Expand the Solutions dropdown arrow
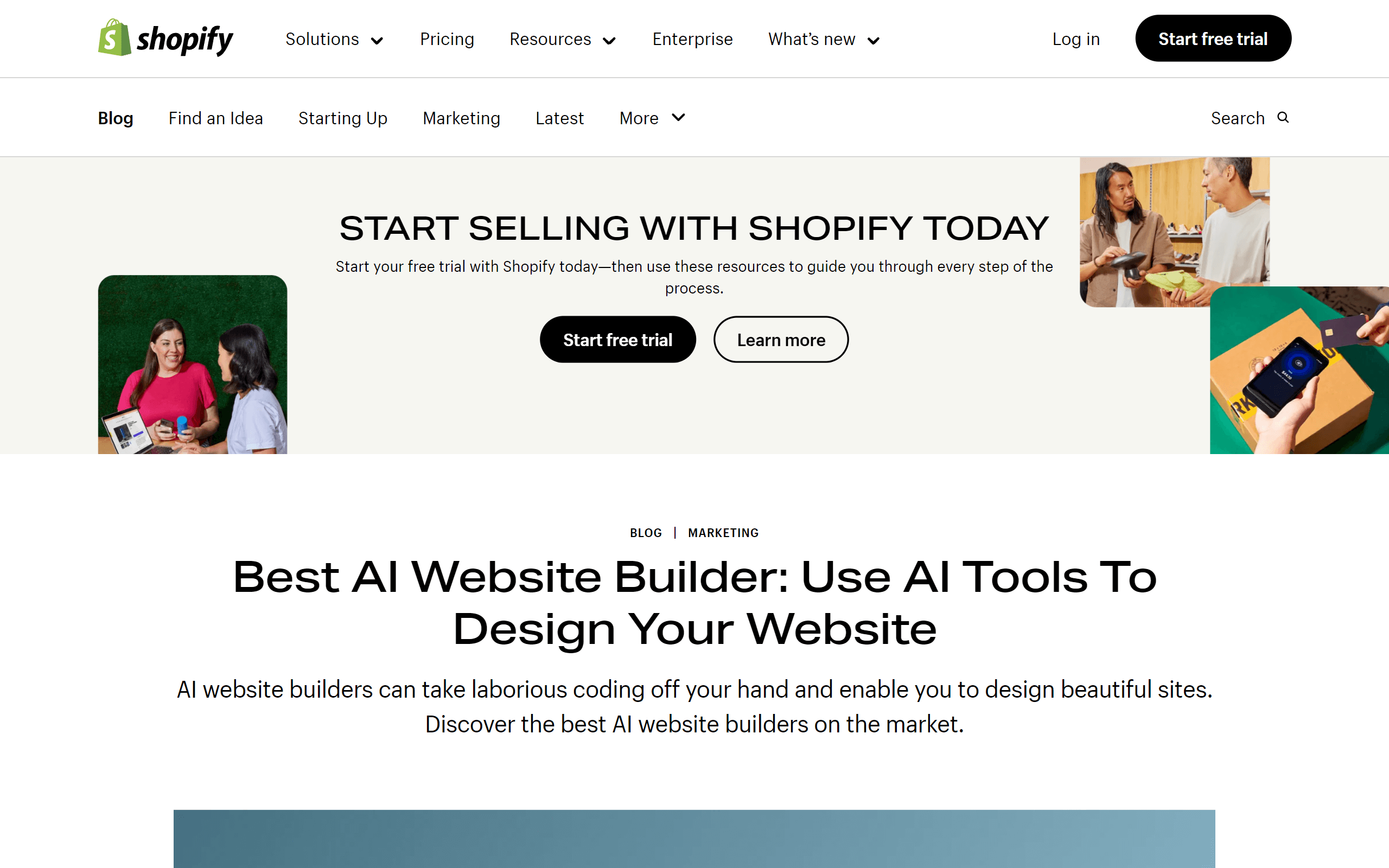Viewport: 1389px width, 868px height. pos(378,40)
